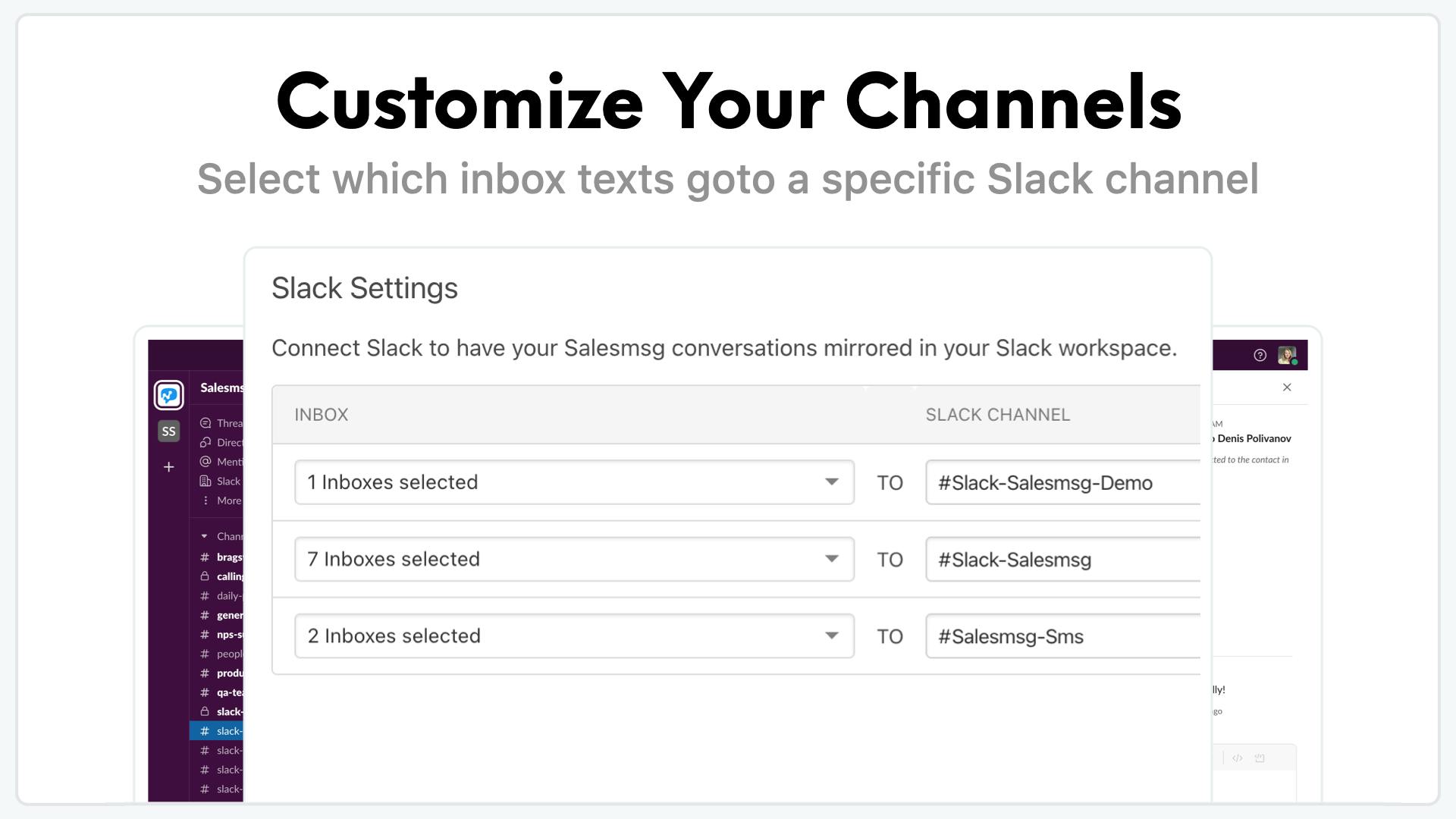Open the Threads sidebar item
This screenshot has width=1456, height=819.
tap(221, 423)
